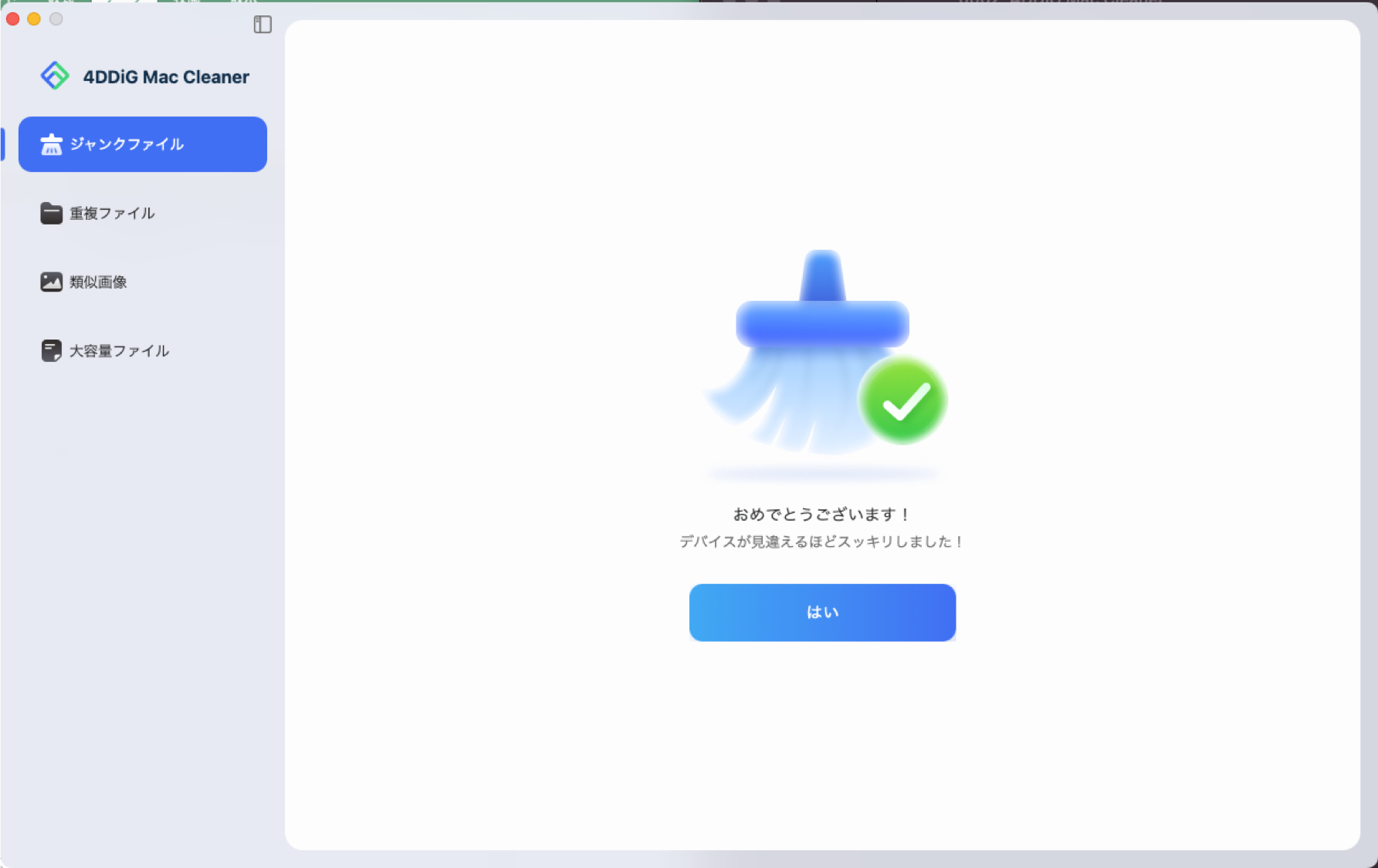Image resolution: width=1378 pixels, height=868 pixels.
Task: Select the ジャンクファイル tab label
Action: pyautogui.click(x=127, y=144)
